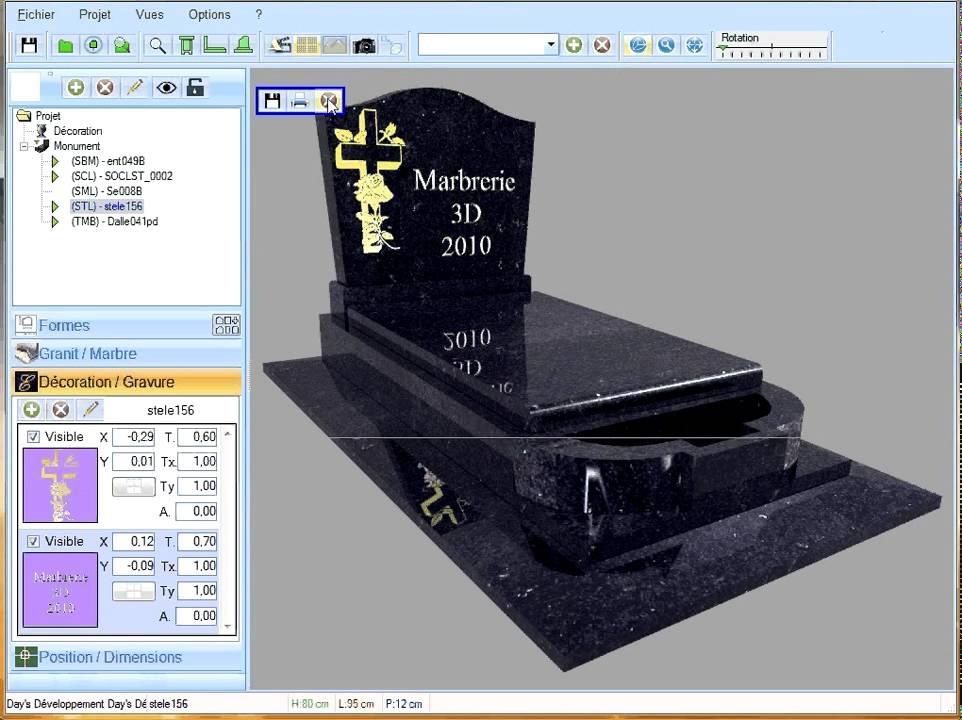Image resolution: width=962 pixels, height=720 pixels.
Task: Uncheck Visible for the cross decoration
Action: pos(33,437)
